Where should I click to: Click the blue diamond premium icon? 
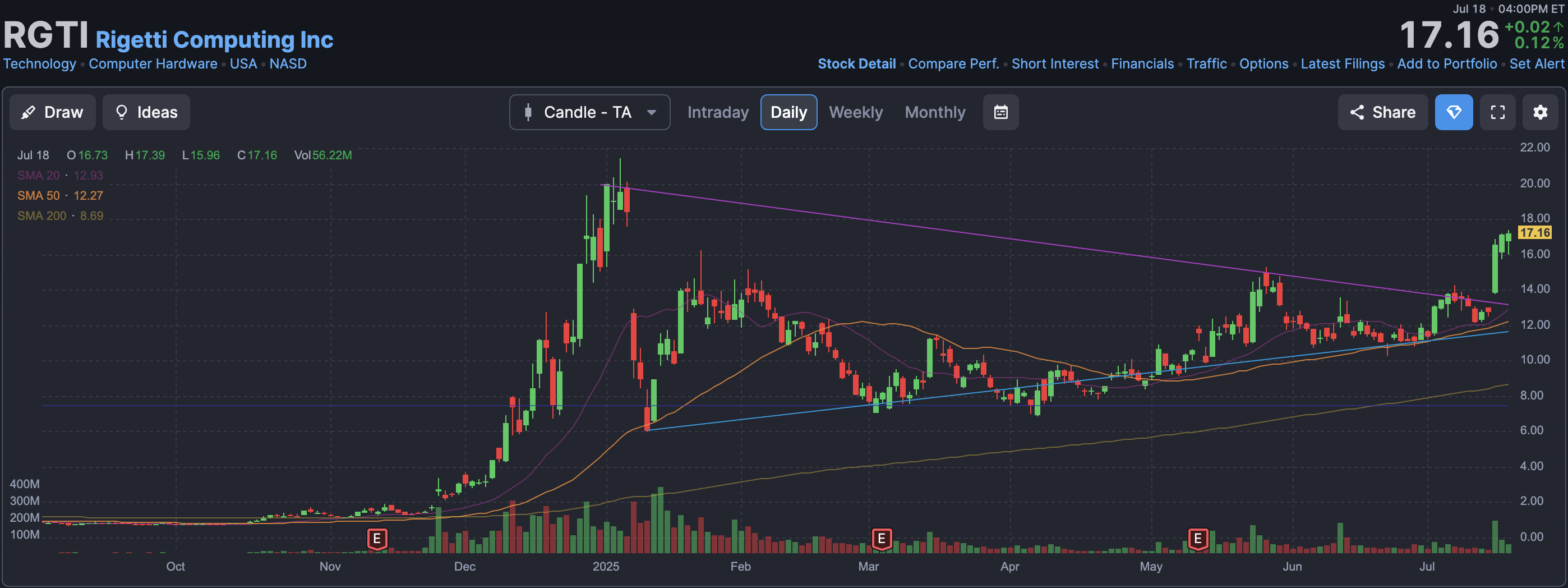click(x=1454, y=112)
